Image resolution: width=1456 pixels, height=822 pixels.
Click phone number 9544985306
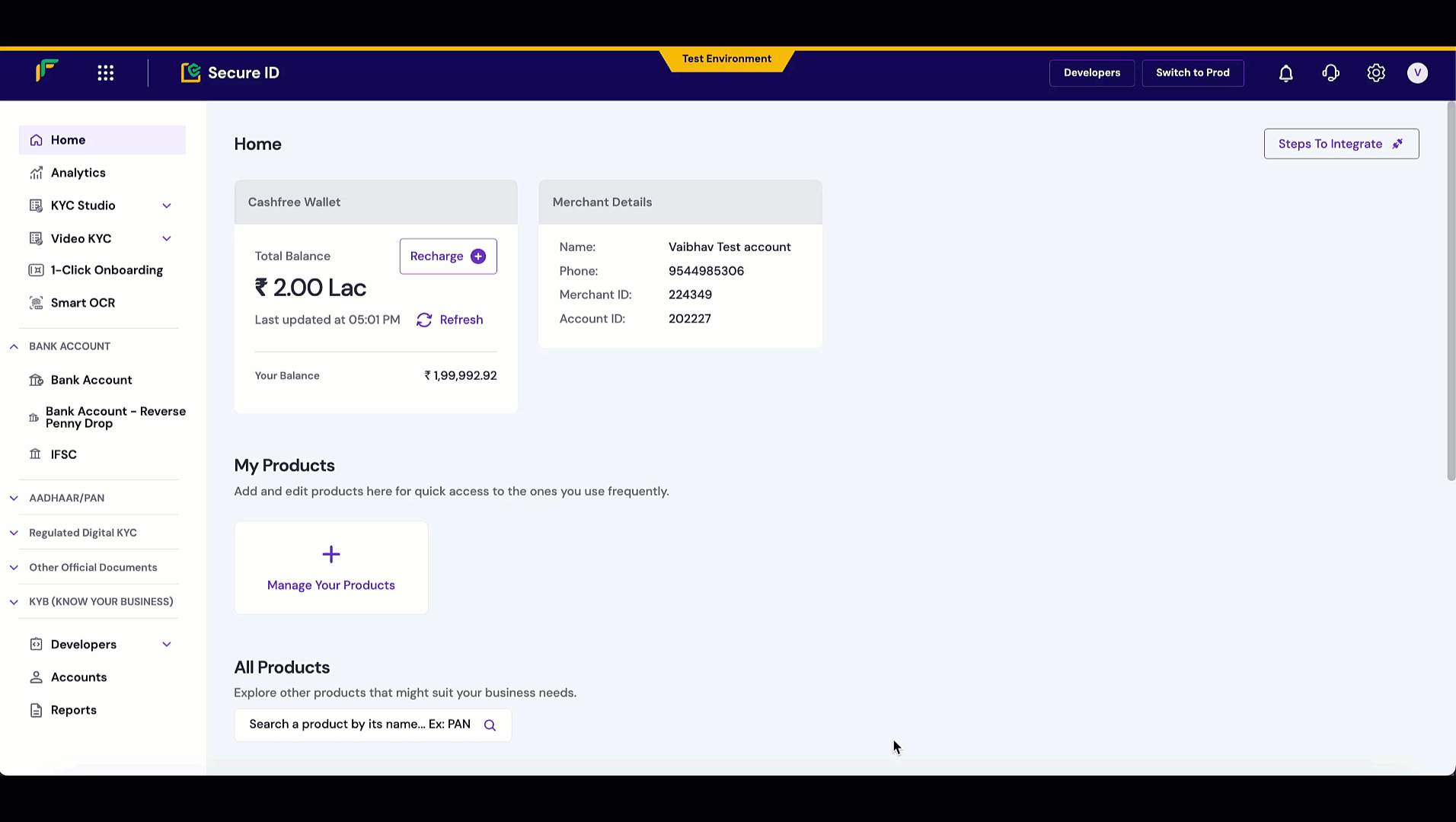click(706, 271)
